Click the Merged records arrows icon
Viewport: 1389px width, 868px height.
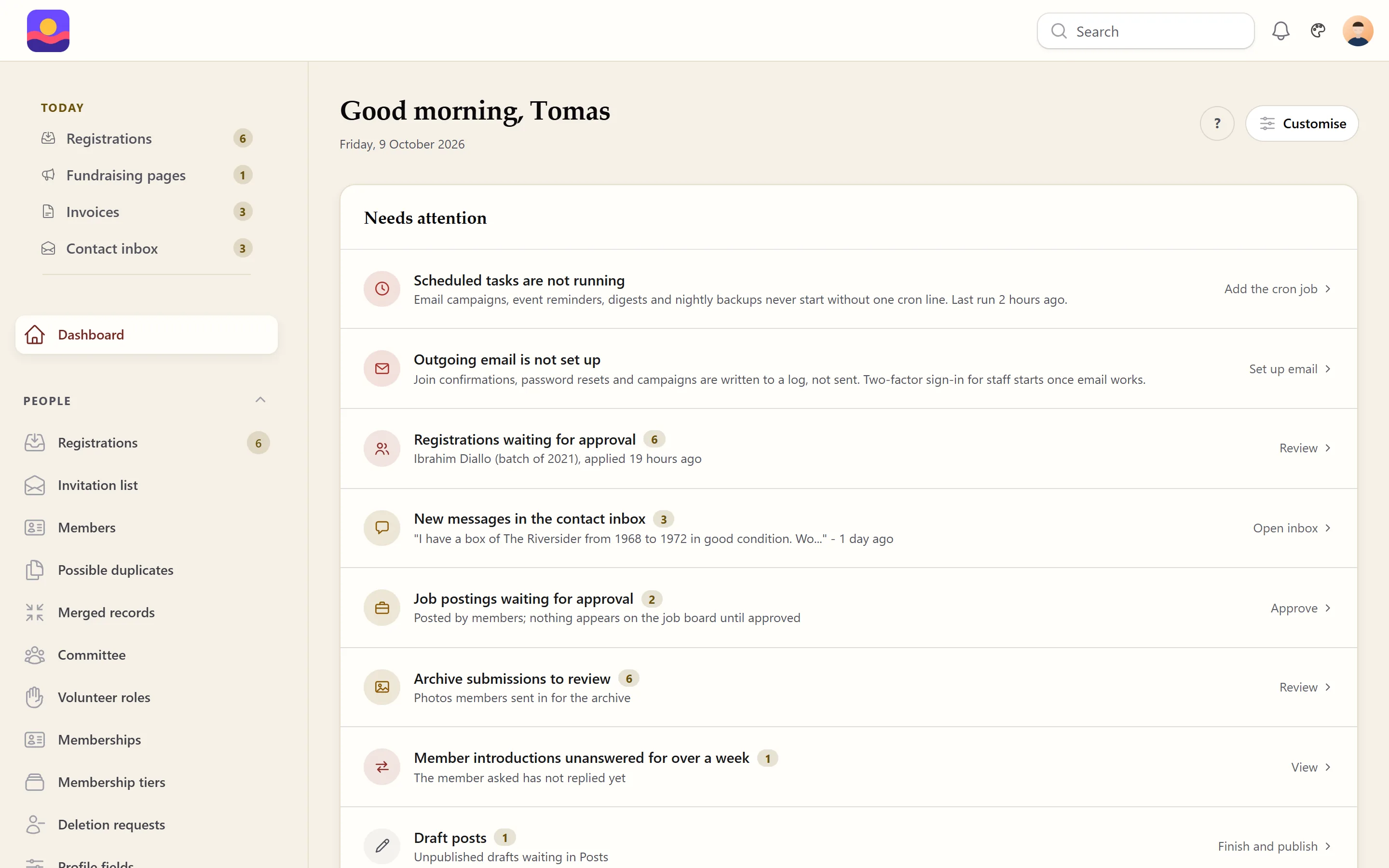click(34, 612)
